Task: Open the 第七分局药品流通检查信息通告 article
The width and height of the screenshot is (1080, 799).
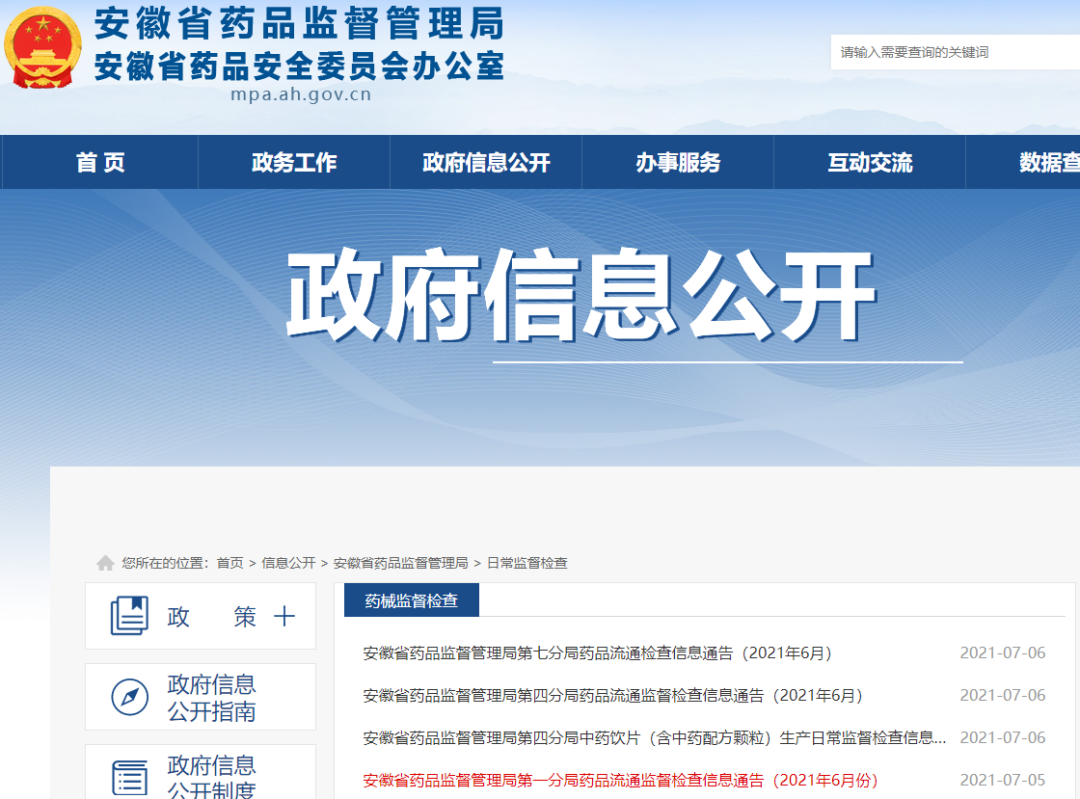Action: coord(597,653)
